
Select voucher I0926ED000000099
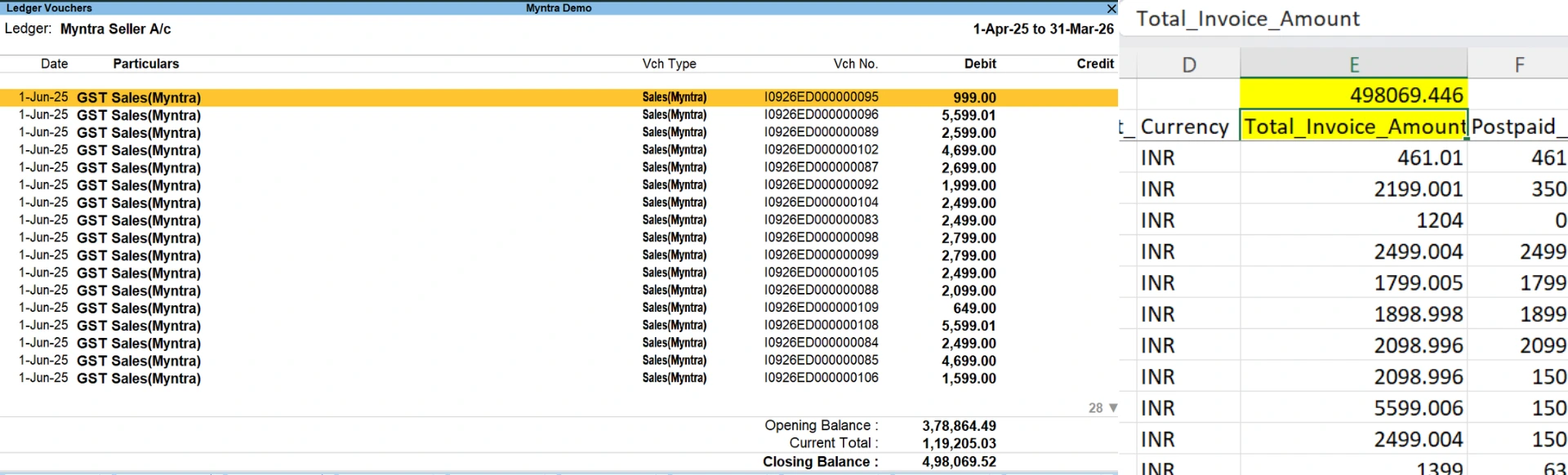click(x=821, y=255)
